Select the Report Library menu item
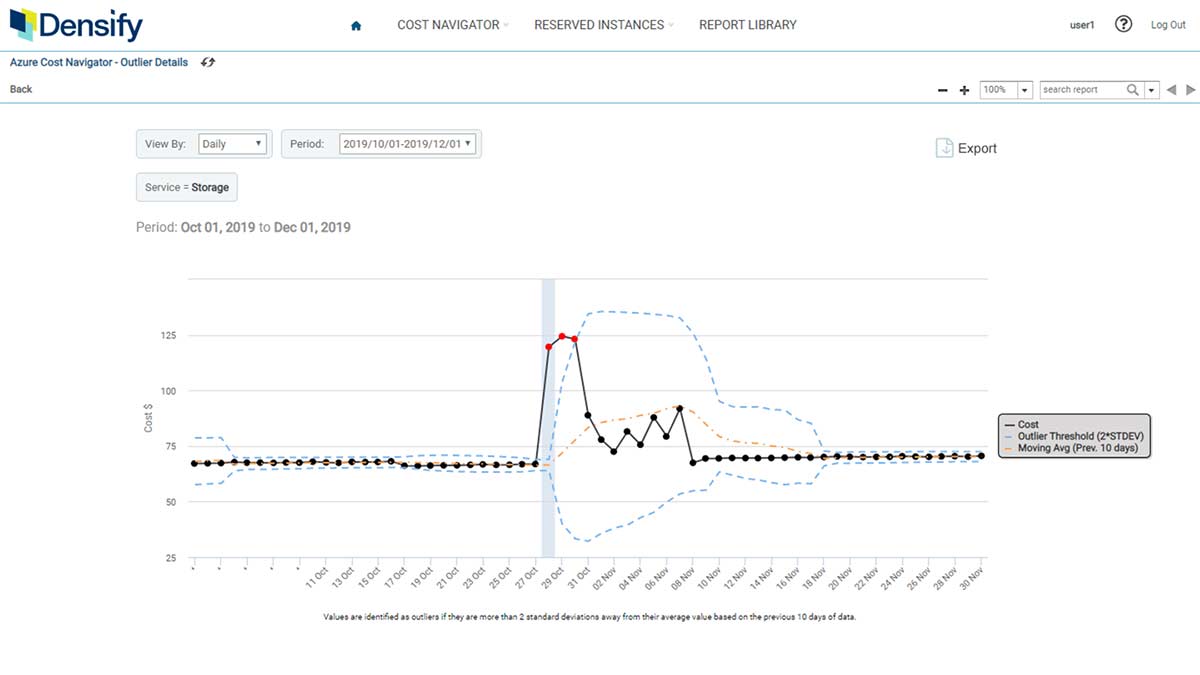Screen dimensions: 1200x675 point(747,25)
